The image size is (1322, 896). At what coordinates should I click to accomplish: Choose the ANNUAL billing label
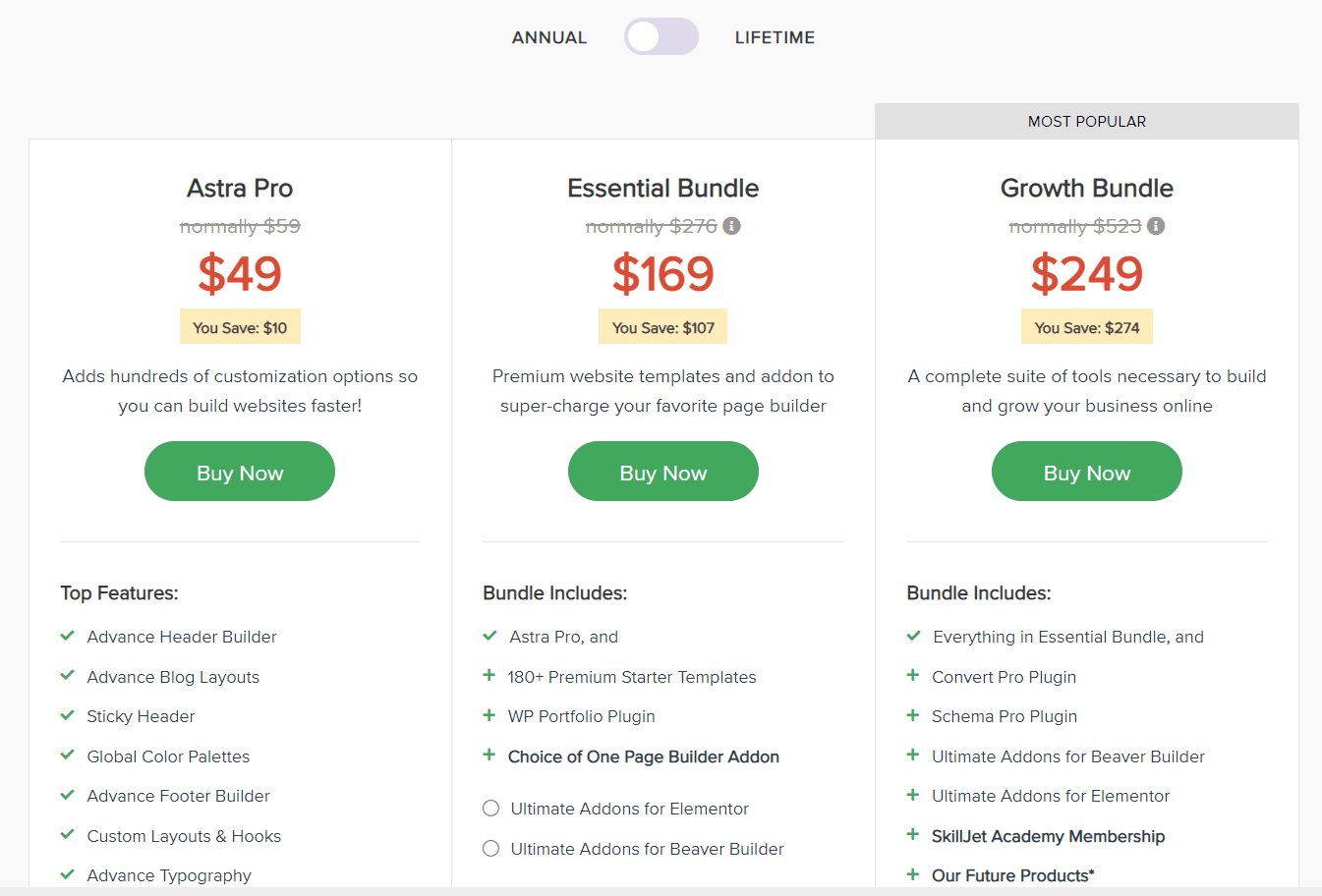coord(548,37)
